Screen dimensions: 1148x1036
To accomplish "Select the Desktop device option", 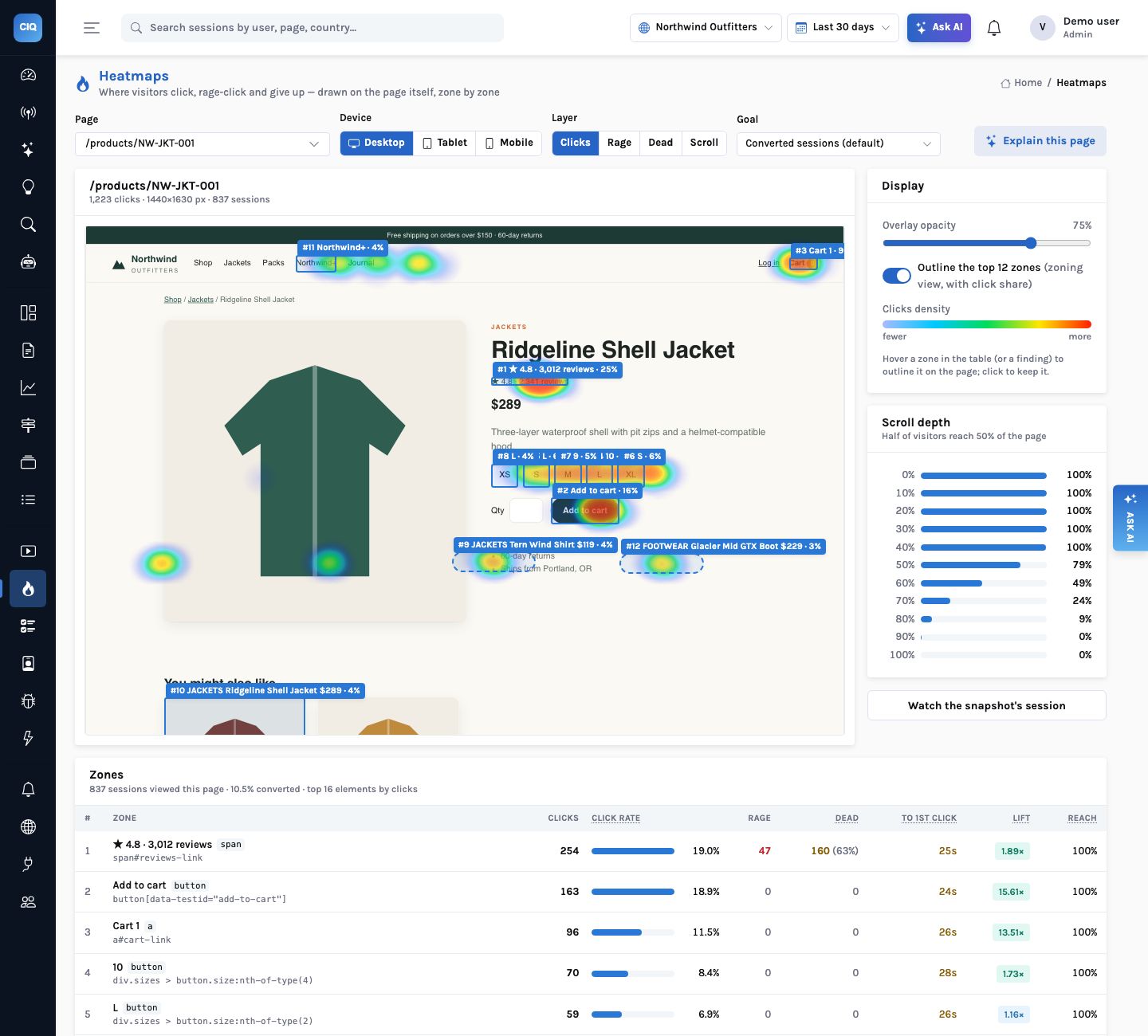I will click(376, 143).
